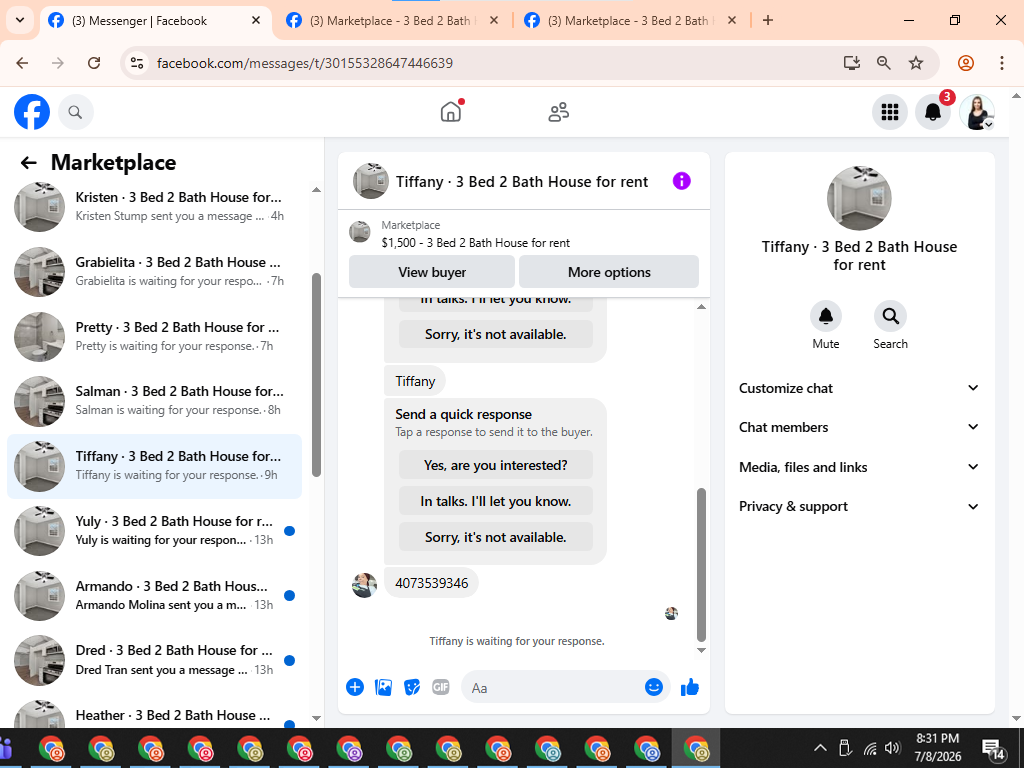The height and width of the screenshot is (768, 1024).
Task: Switch to the second Marketplace browser tab
Action: 392,21
